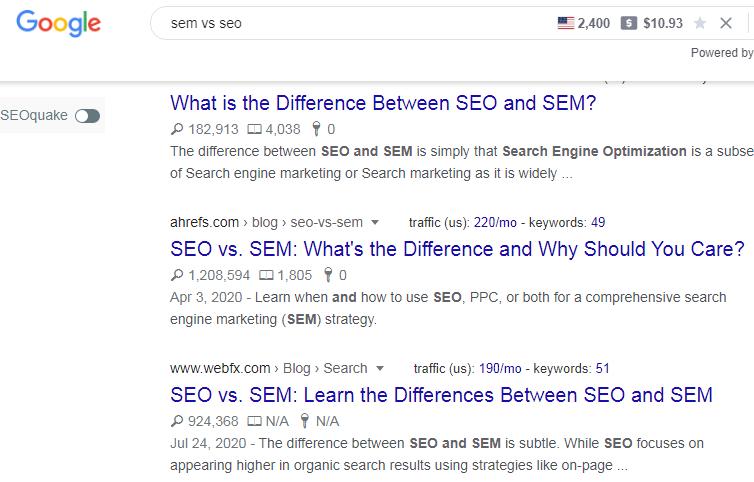Click the book icon beside 1,805
This screenshot has height=482, width=754.
tap(266, 275)
